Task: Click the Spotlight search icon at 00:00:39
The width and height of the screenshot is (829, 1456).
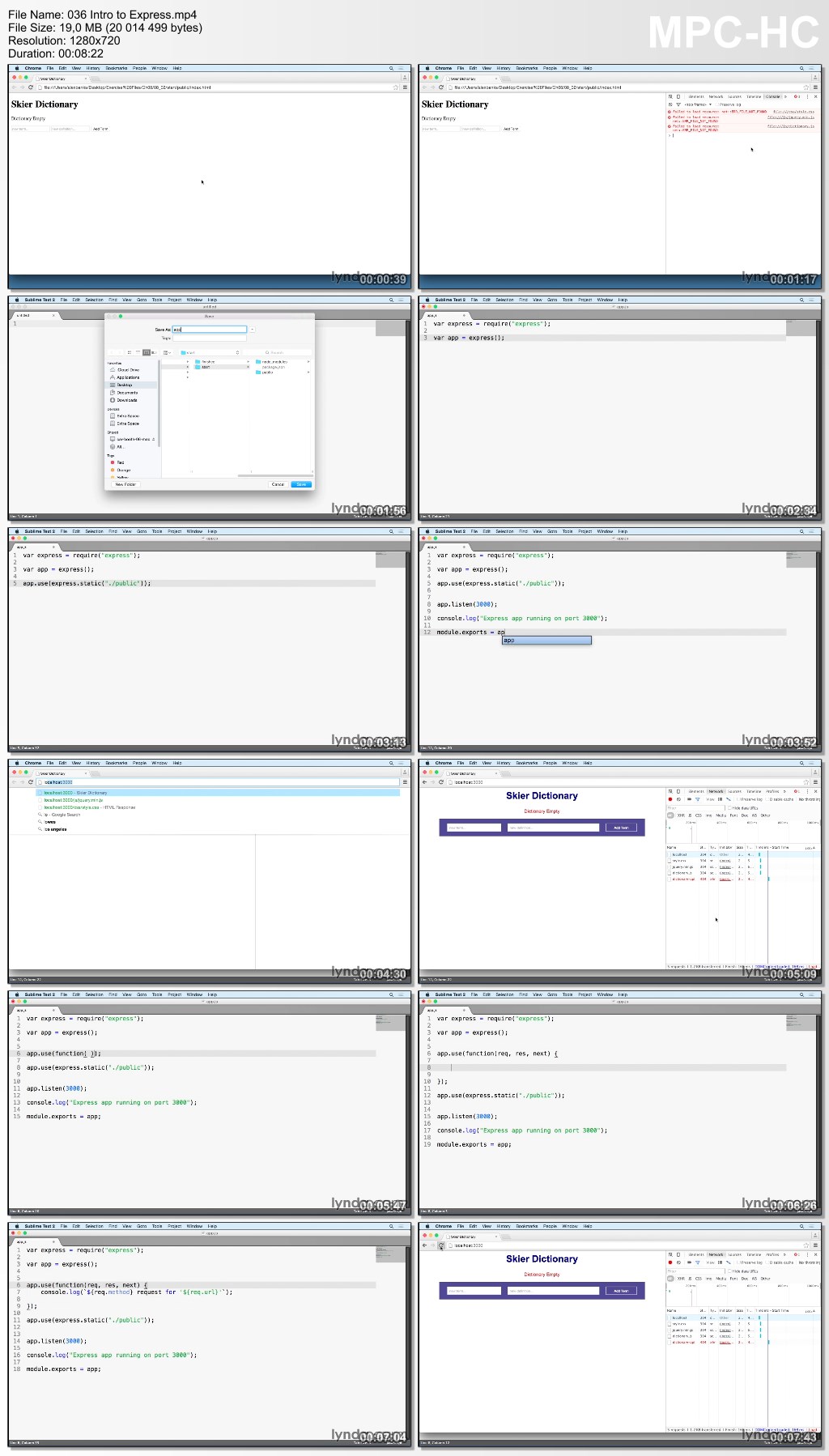Action: [x=392, y=68]
